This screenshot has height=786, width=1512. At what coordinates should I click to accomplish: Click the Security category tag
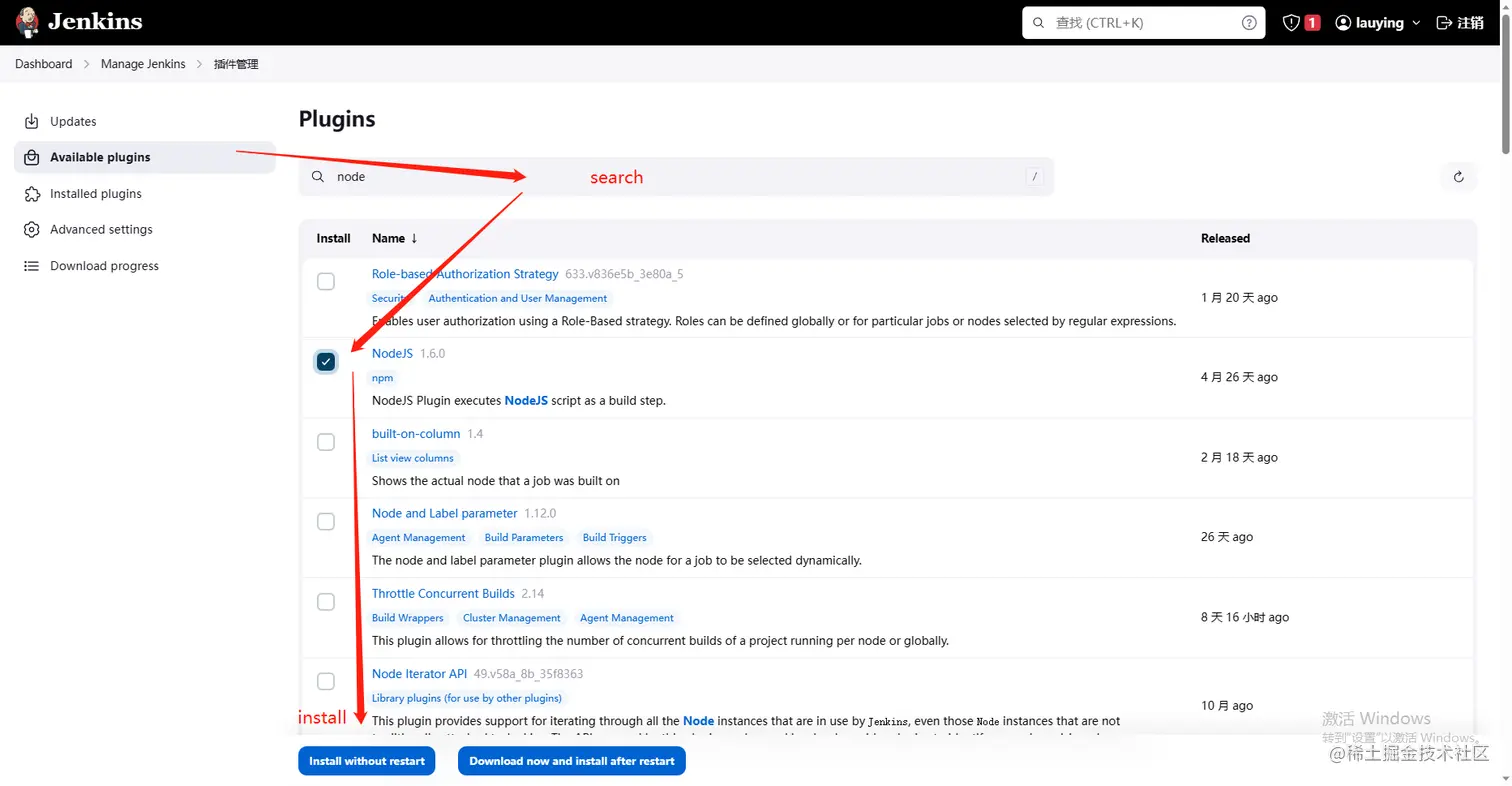pyautogui.click(x=389, y=298)
